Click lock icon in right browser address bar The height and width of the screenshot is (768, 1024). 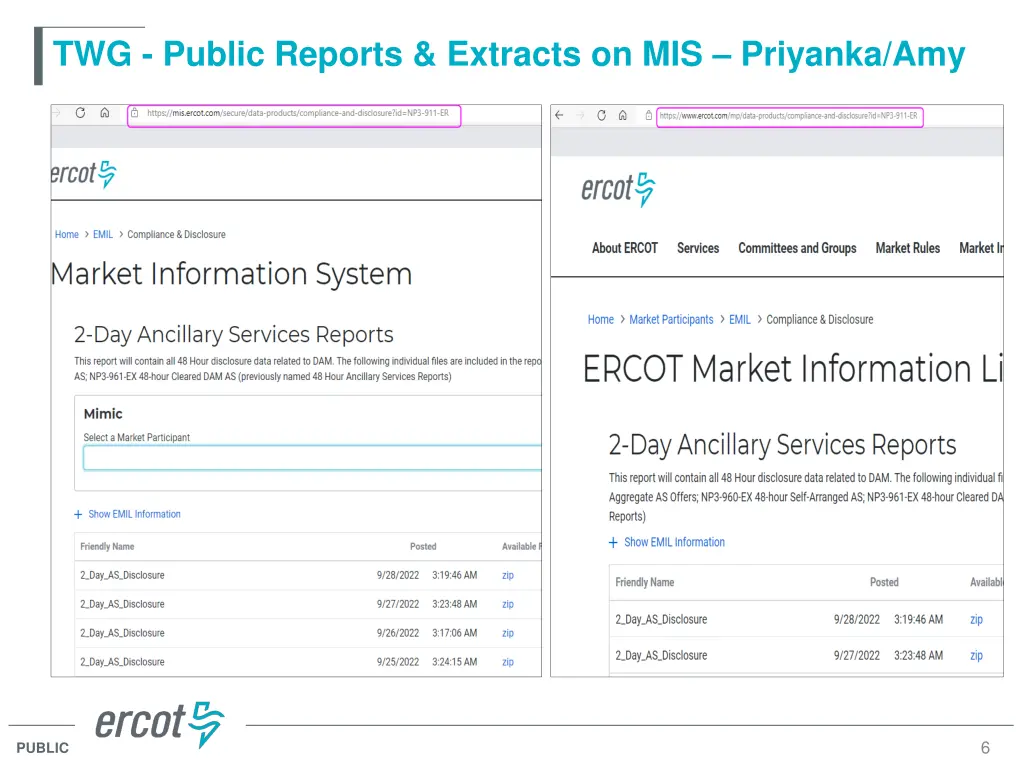tap(648, 115)
